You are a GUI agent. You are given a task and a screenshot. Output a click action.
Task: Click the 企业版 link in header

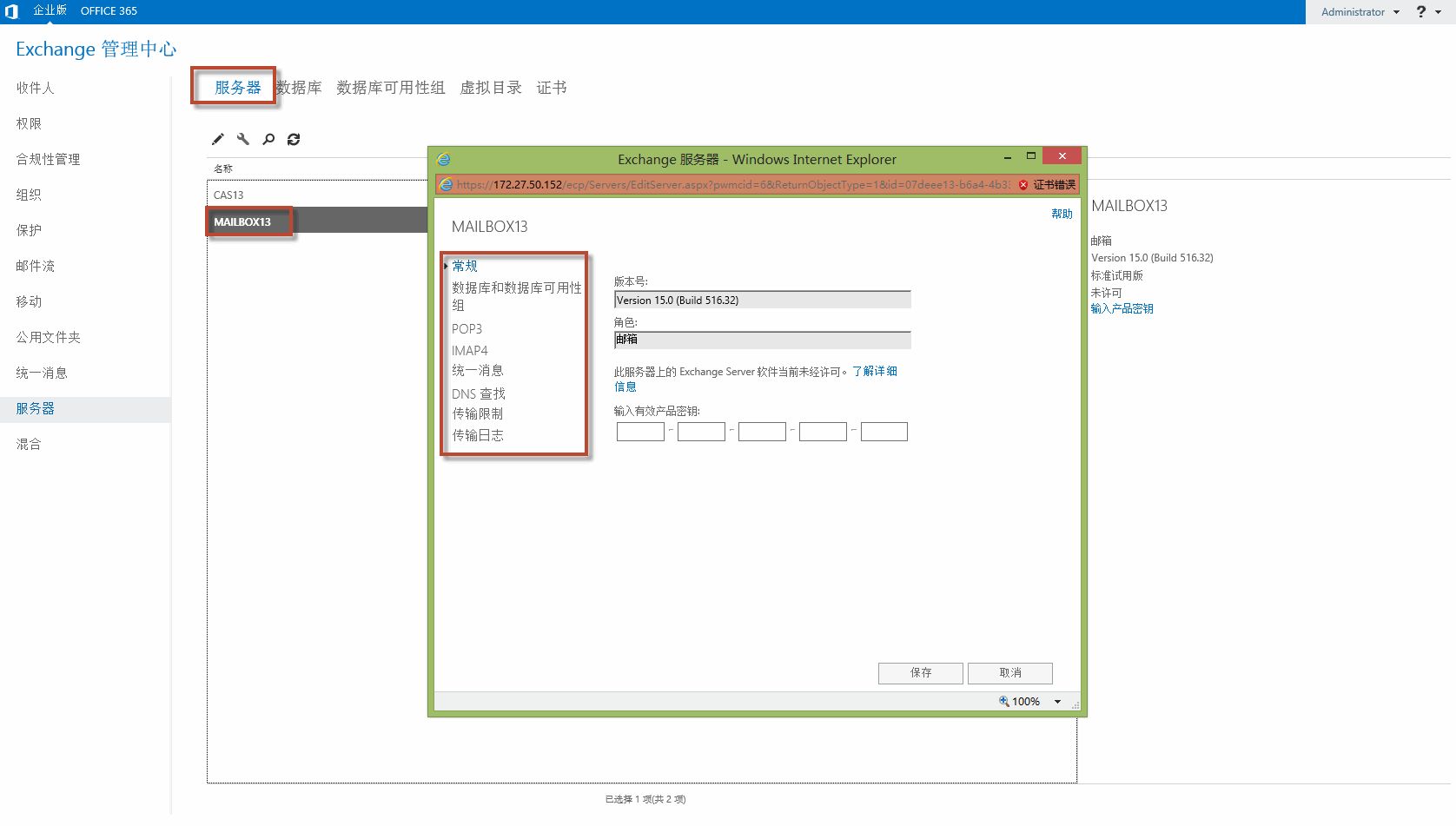pyautogui.click(x=50, y=10)
